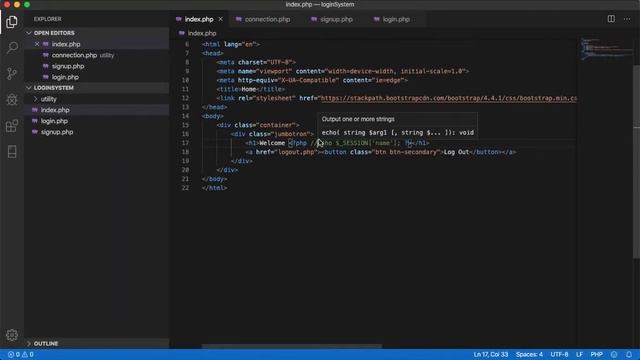Open the Search view in the activity bar
The width and height of the screenshot is (640, 360).
pyautogui.click(x=12, y=48)
